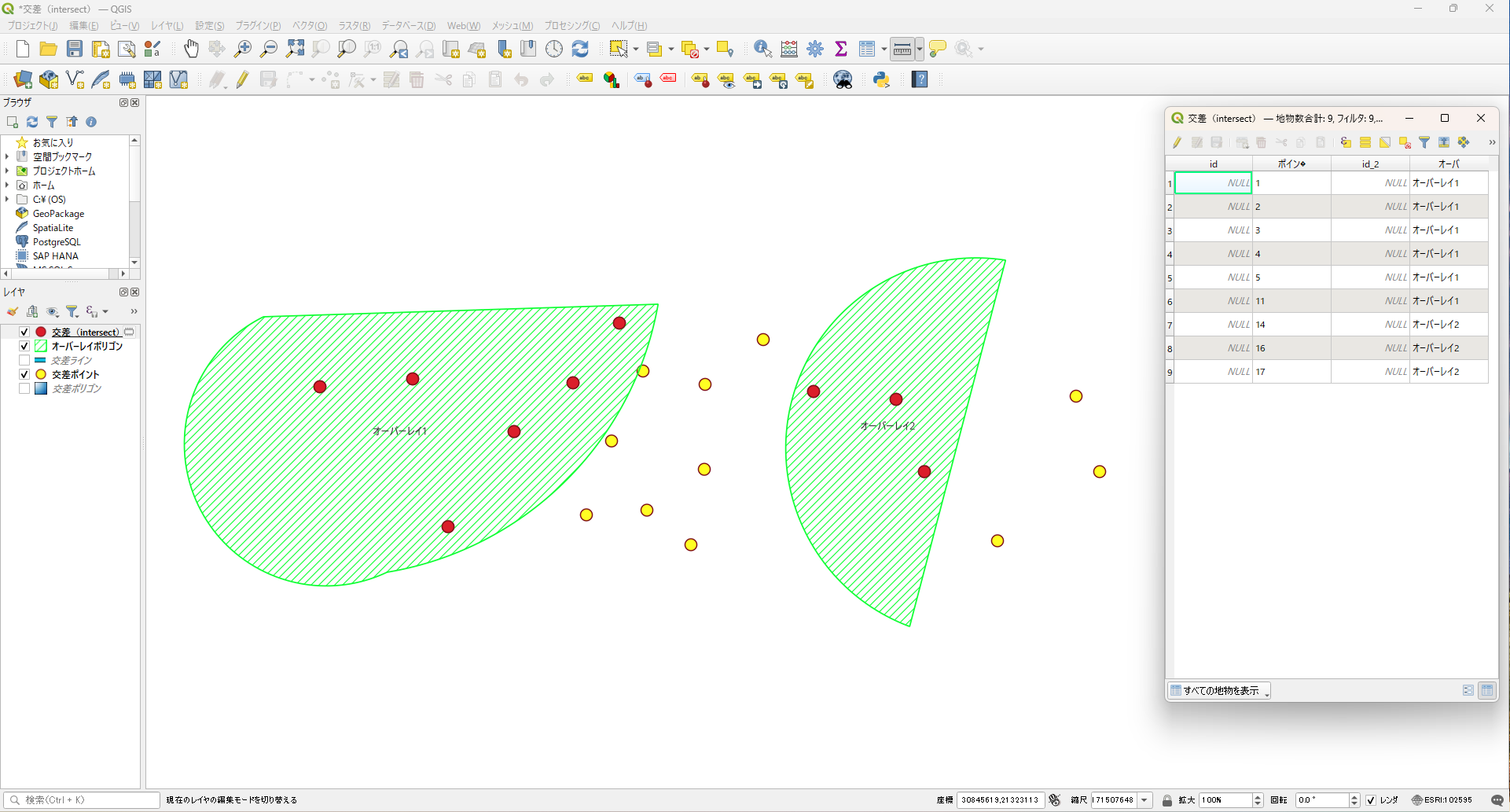Toggle editing pencil in attribute table
The image size is (1510, 812).
(x=1177, y=142)
